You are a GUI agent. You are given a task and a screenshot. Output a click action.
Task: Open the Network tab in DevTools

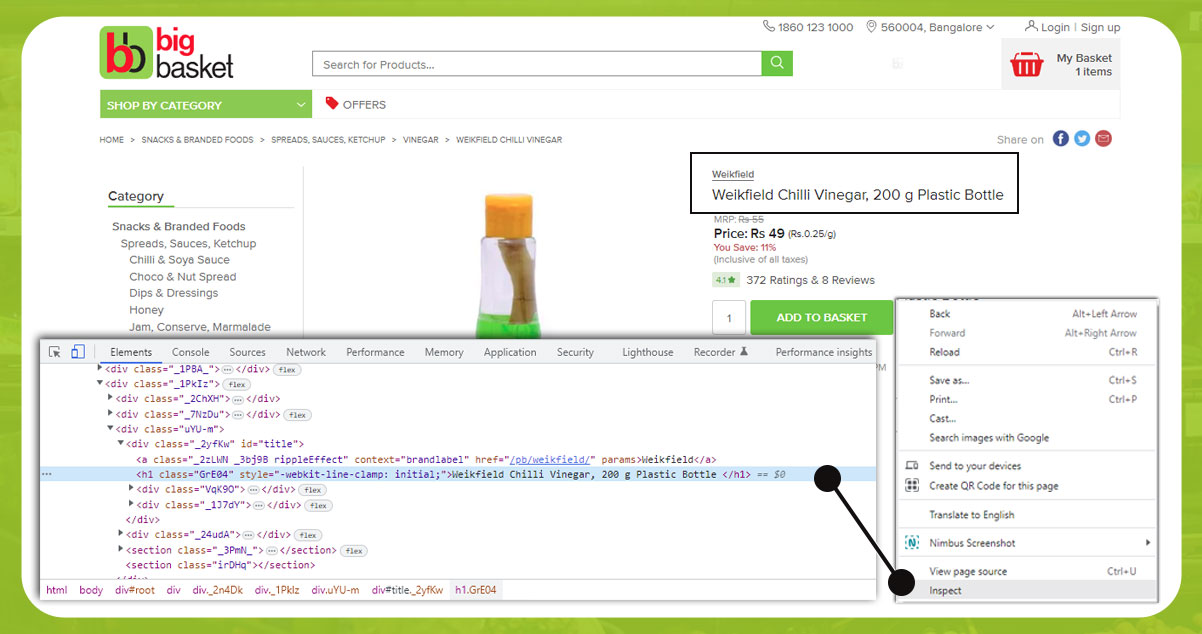[306, 352]
